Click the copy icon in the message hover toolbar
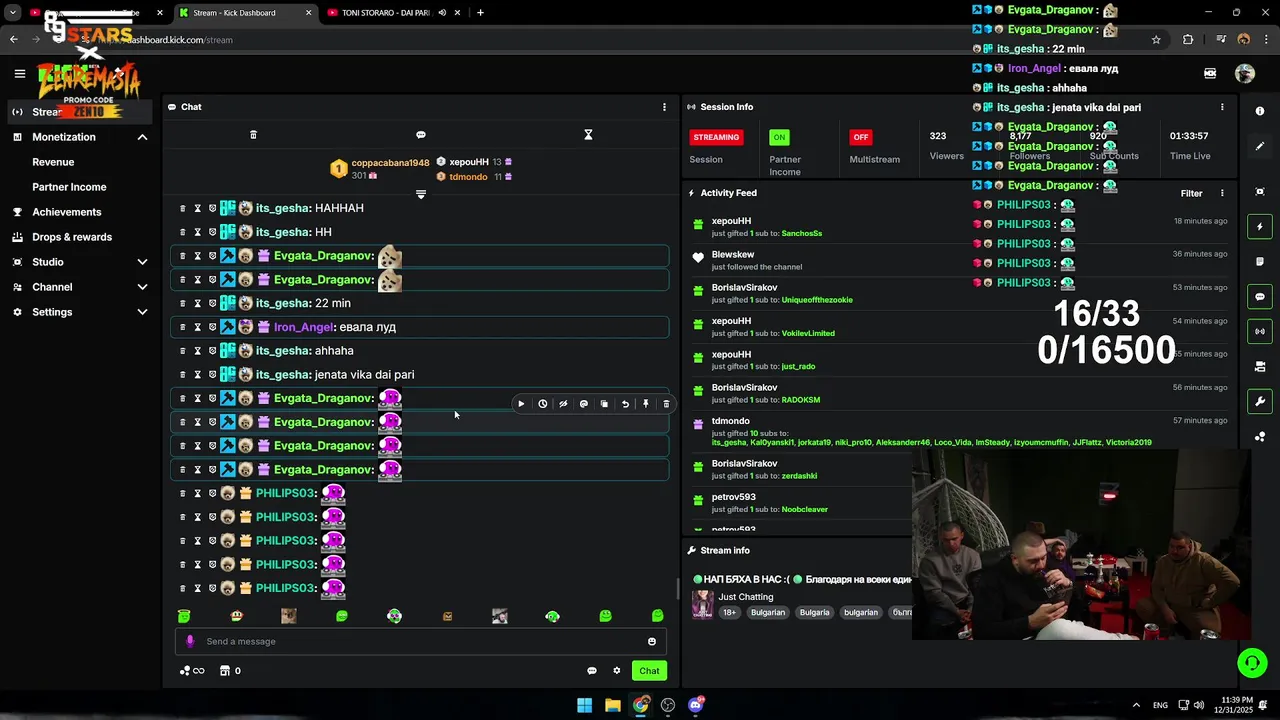Screen dimensions: 1280x720 (x=604, y=404)
